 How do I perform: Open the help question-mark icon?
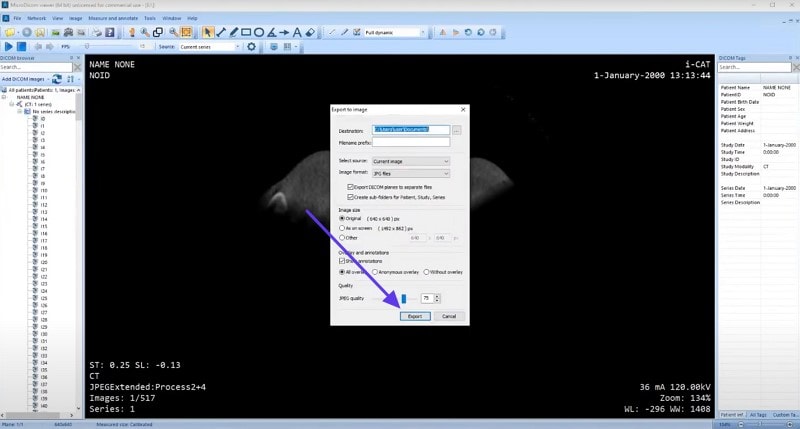110,33
